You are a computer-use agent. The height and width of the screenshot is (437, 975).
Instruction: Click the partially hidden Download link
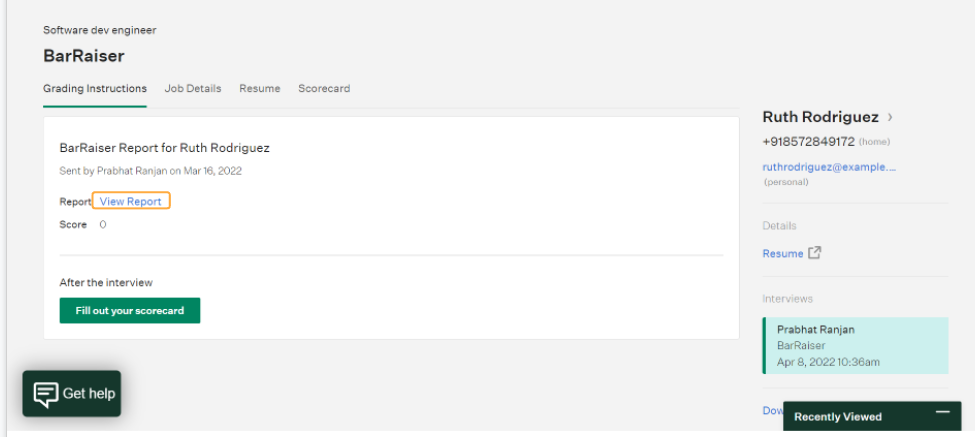(772, 410)
